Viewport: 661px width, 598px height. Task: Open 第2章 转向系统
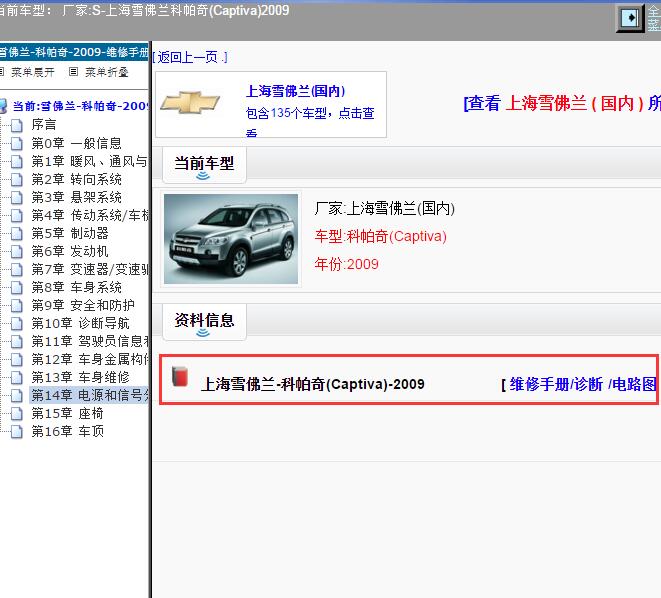[x=76, y=180]
